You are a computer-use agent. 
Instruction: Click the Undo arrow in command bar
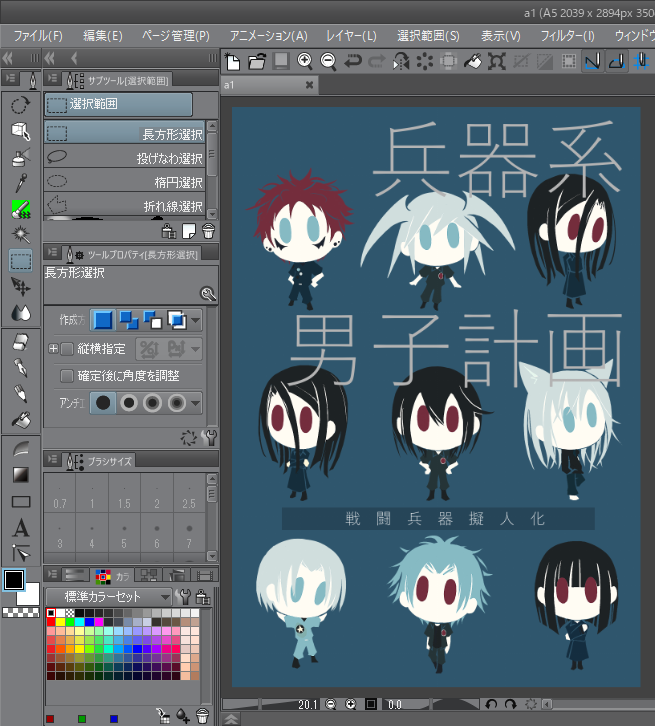[x=353, y=61]
